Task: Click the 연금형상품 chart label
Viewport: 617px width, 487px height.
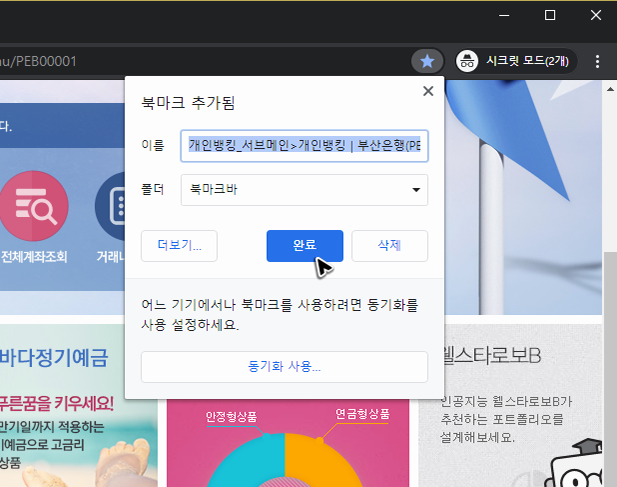Action: (x=362, y=414)
